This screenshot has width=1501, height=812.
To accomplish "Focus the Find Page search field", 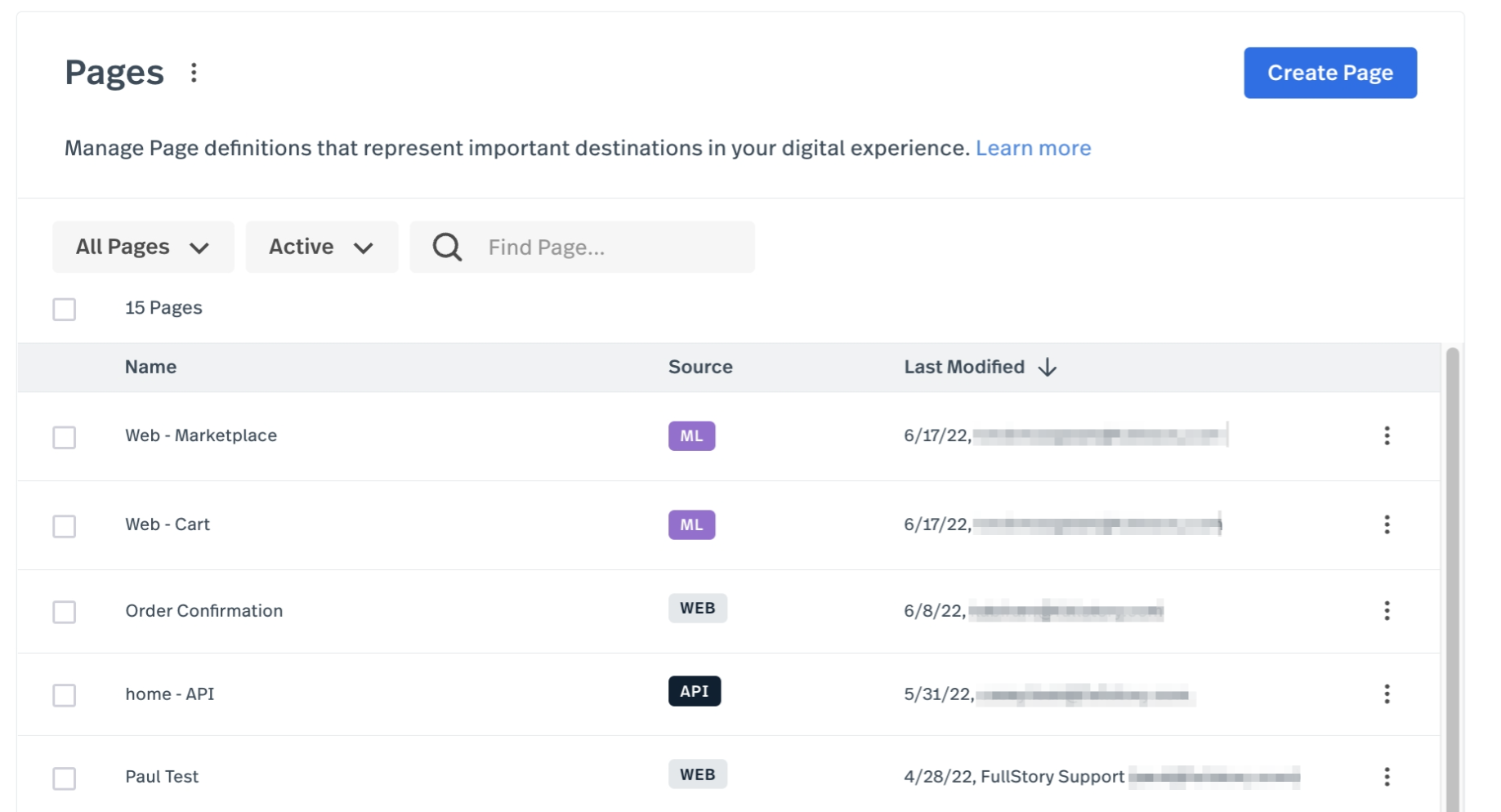I will 583,247.
